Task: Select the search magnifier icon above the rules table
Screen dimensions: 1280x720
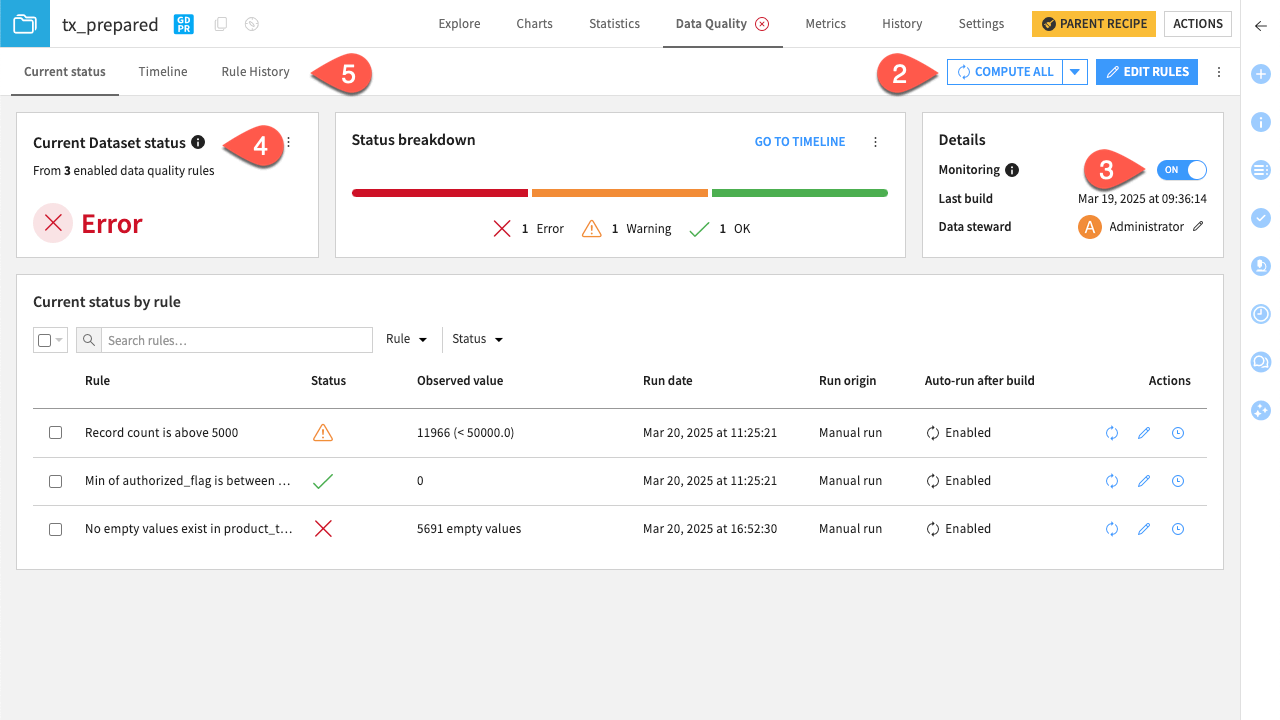Action: [88, 339]
